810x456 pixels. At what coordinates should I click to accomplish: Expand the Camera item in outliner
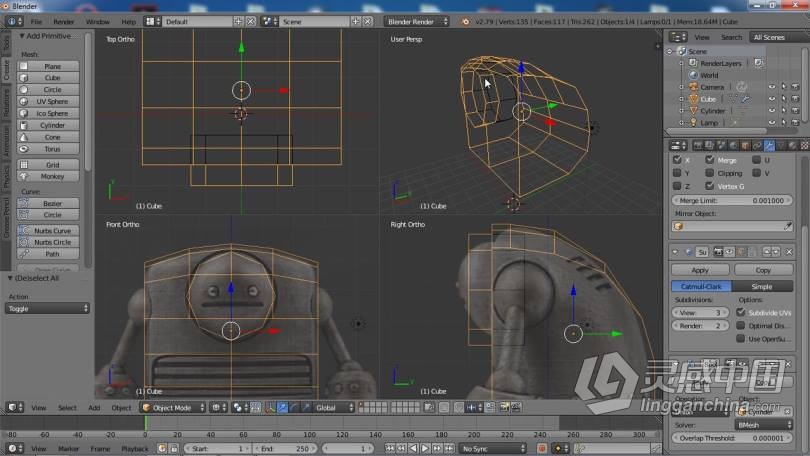(681, 87)
